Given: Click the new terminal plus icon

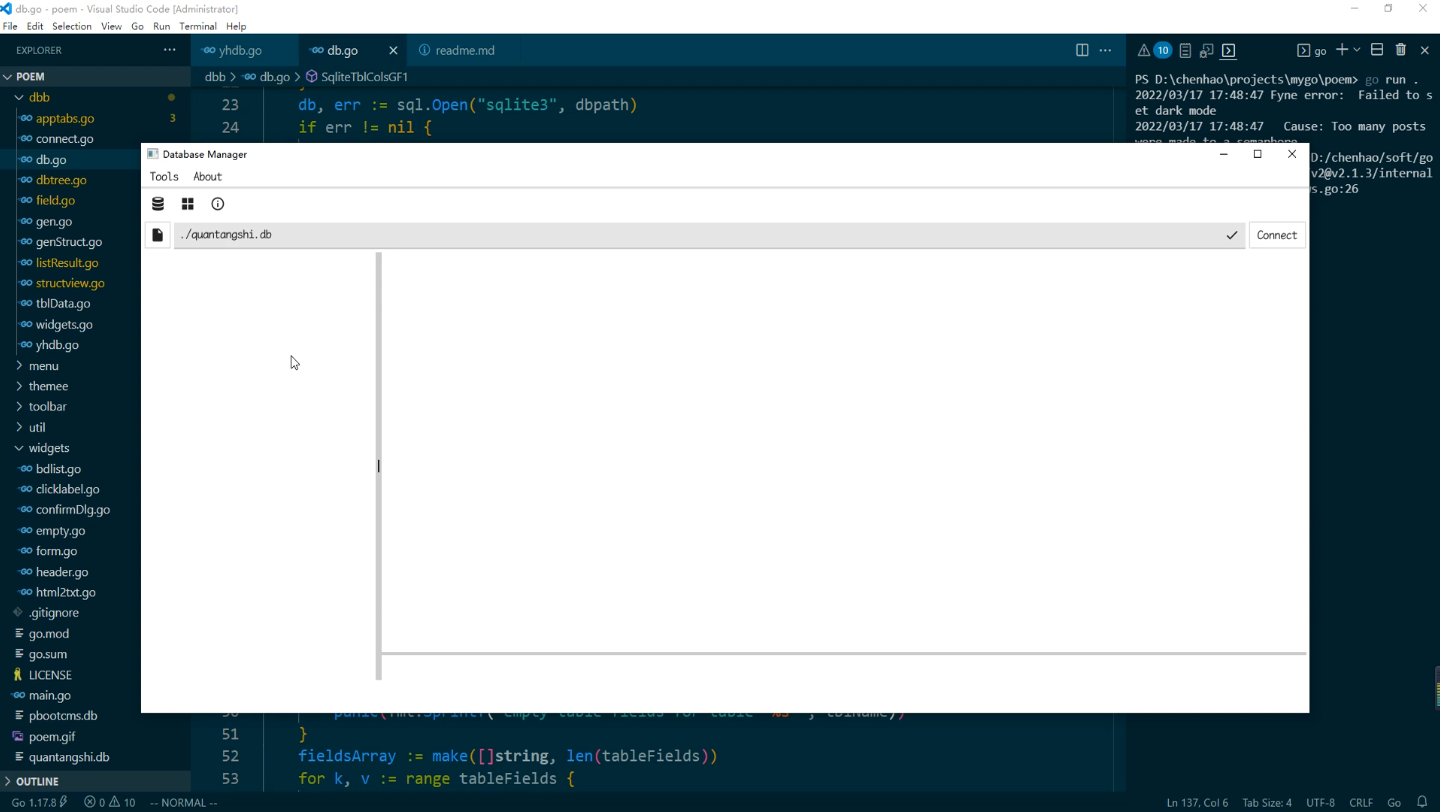Looking at the screenshot, I should [x=1342, y=50].
